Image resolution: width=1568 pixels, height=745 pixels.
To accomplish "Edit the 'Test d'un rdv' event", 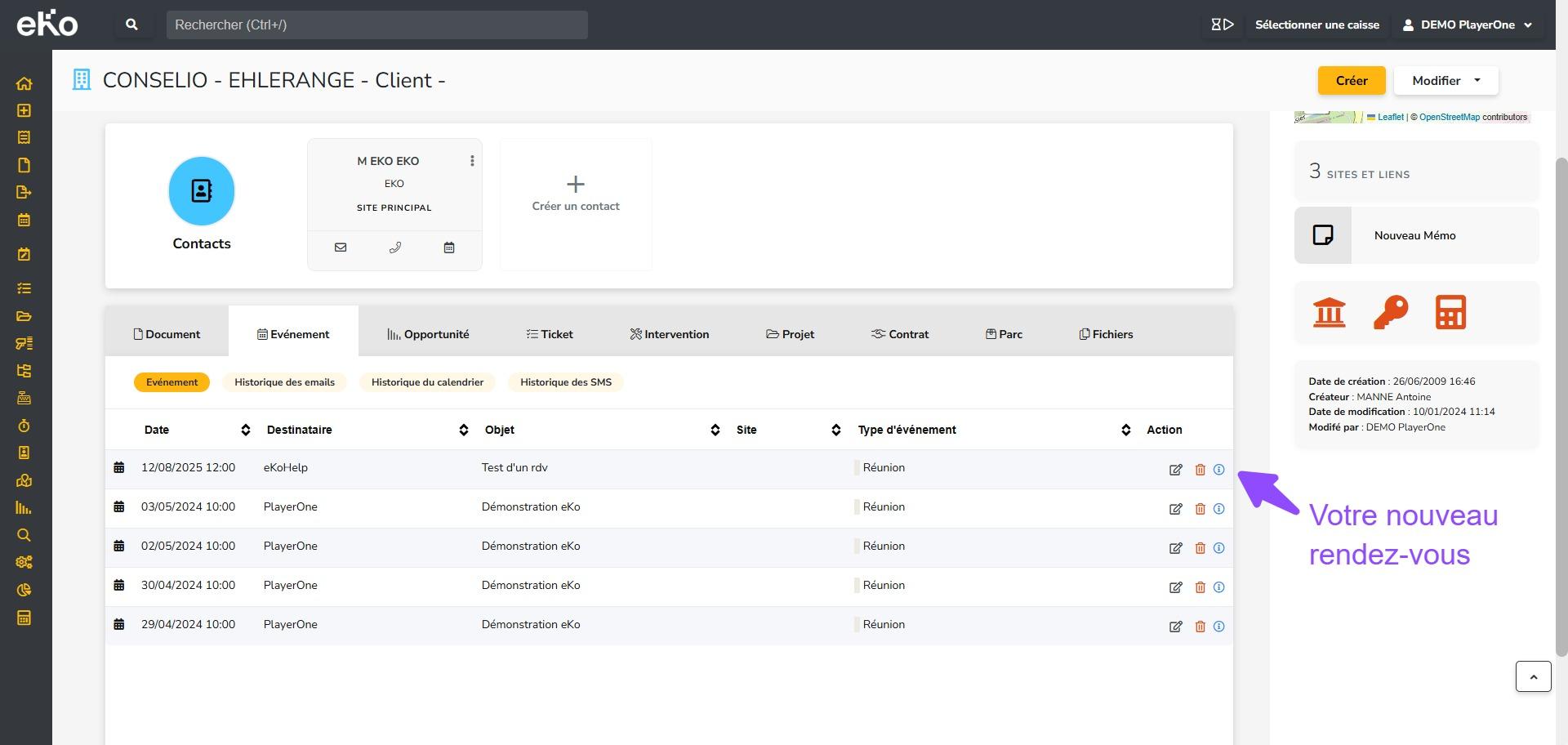I will (1175, 470).
